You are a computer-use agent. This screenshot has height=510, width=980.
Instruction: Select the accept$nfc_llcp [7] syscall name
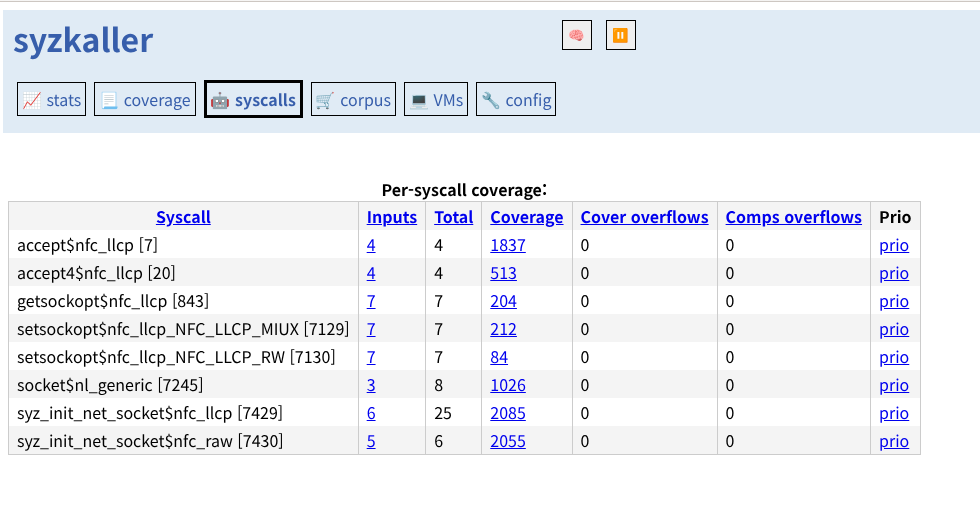pyautogui.click(x=88, y=245)
